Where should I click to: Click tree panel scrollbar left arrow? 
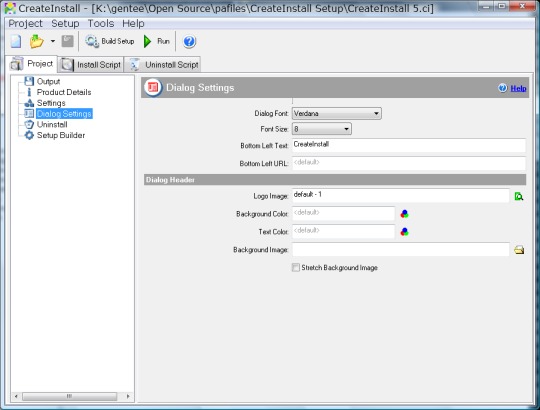[x=16, y=396]
